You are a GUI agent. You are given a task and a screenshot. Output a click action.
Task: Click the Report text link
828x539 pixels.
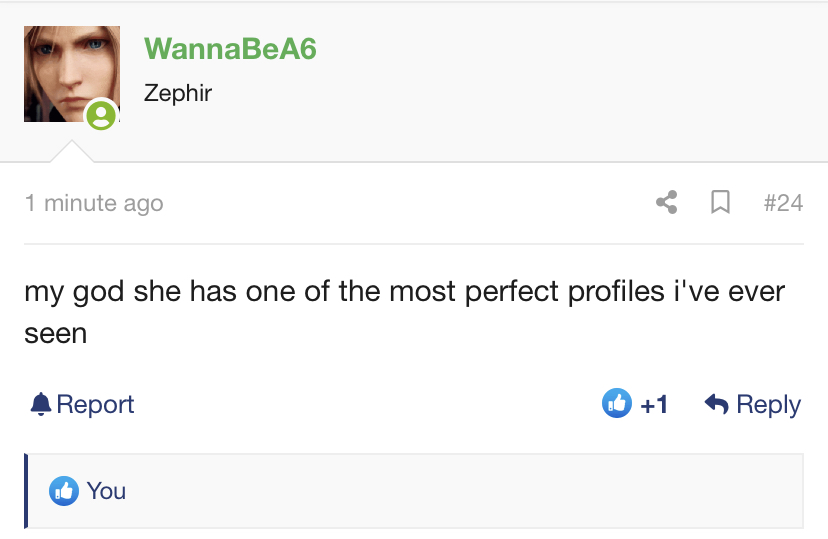96,405
